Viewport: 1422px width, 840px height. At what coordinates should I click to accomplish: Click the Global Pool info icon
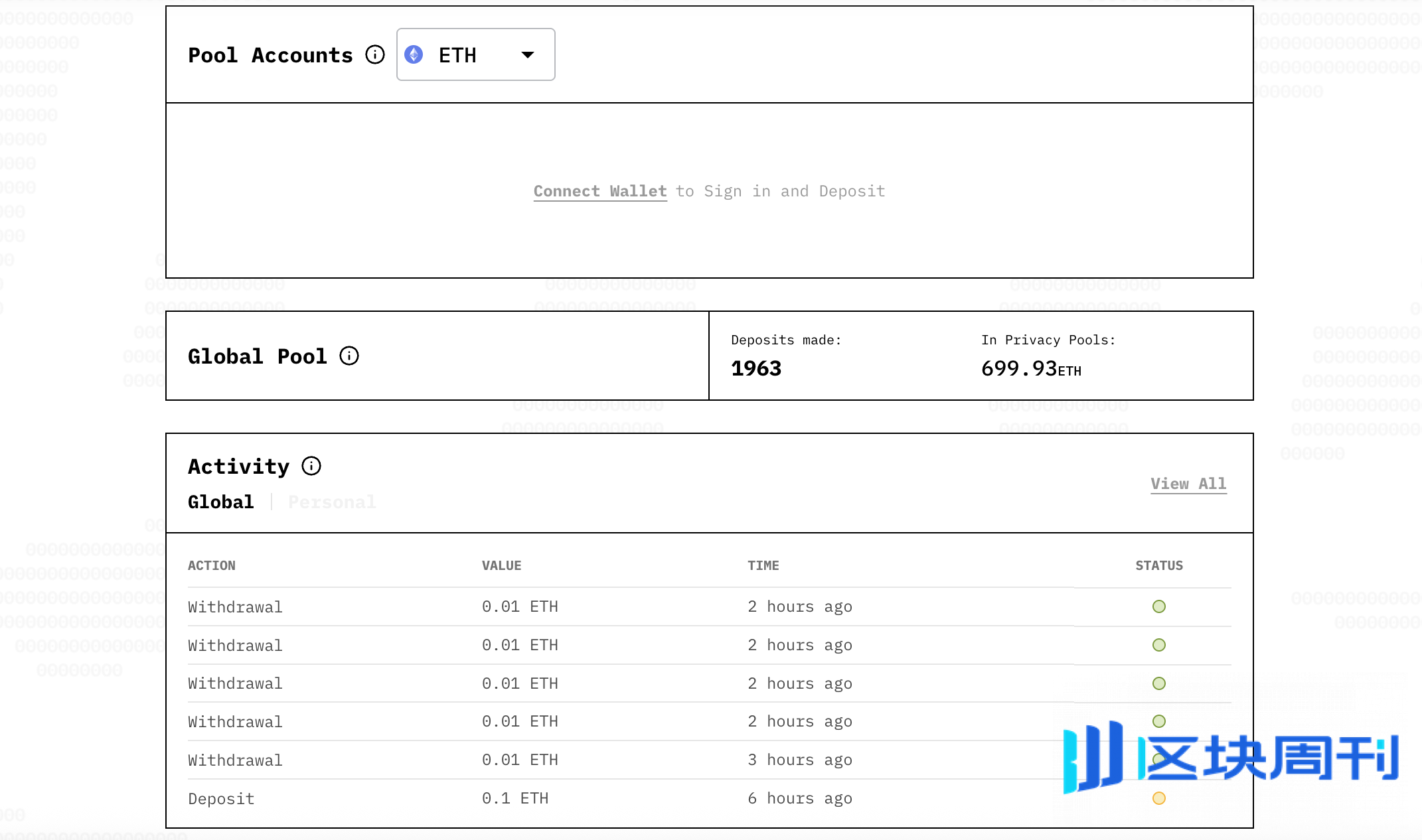[x=349, y=356]
